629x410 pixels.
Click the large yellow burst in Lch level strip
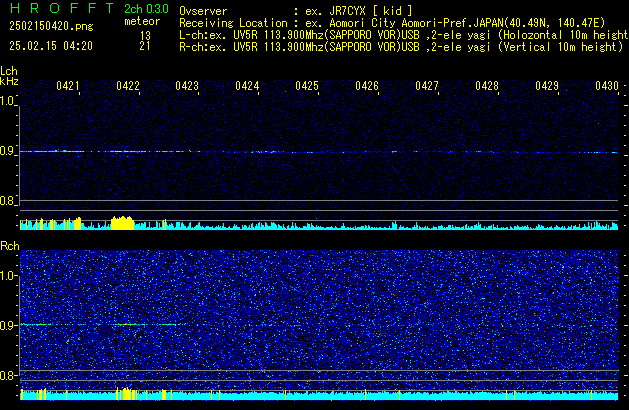point(122,223)
